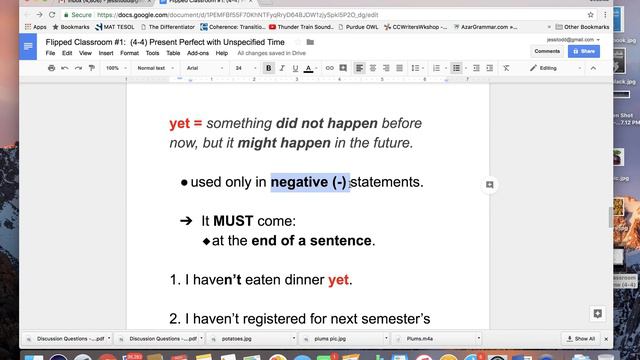
Task: Open the Arial font dropdown
Action: coord(205,68)
